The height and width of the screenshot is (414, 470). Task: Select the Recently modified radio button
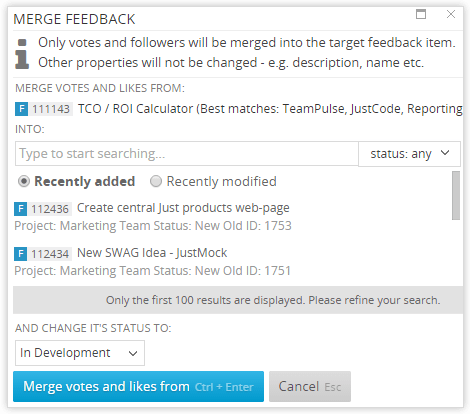click(156, 181)
